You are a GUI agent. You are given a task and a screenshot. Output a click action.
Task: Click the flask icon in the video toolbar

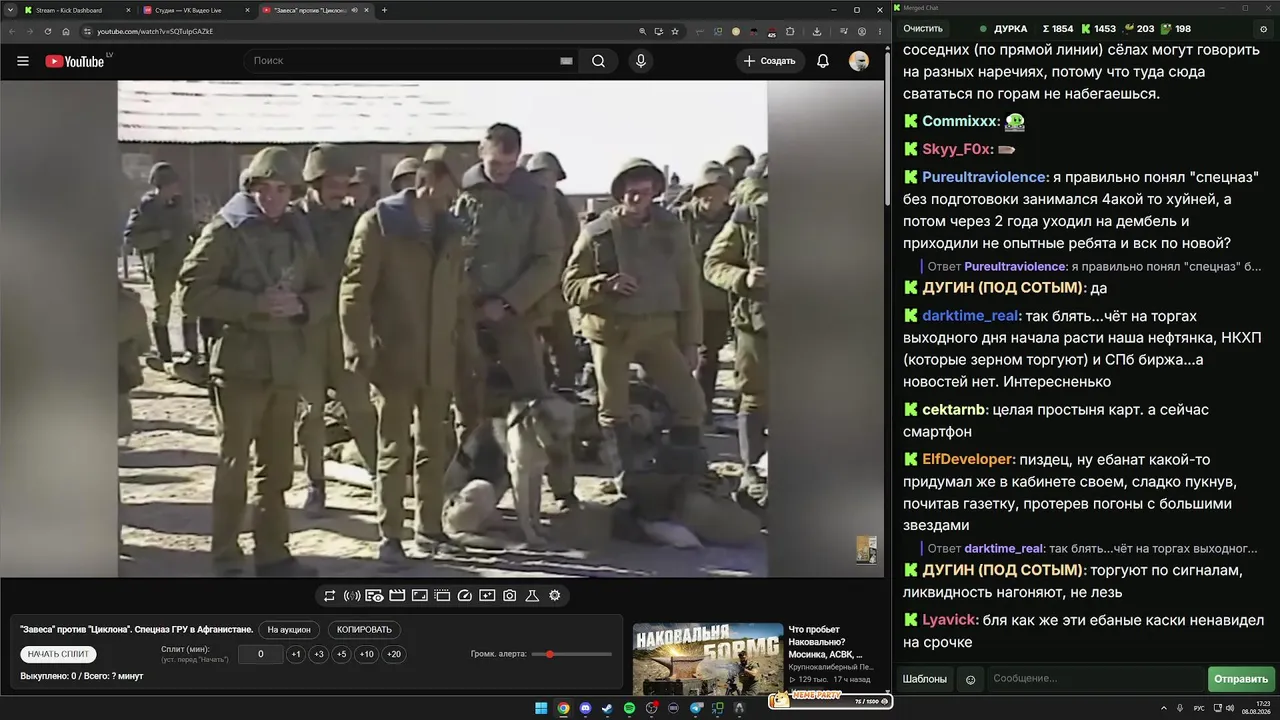tap(532, 596)
